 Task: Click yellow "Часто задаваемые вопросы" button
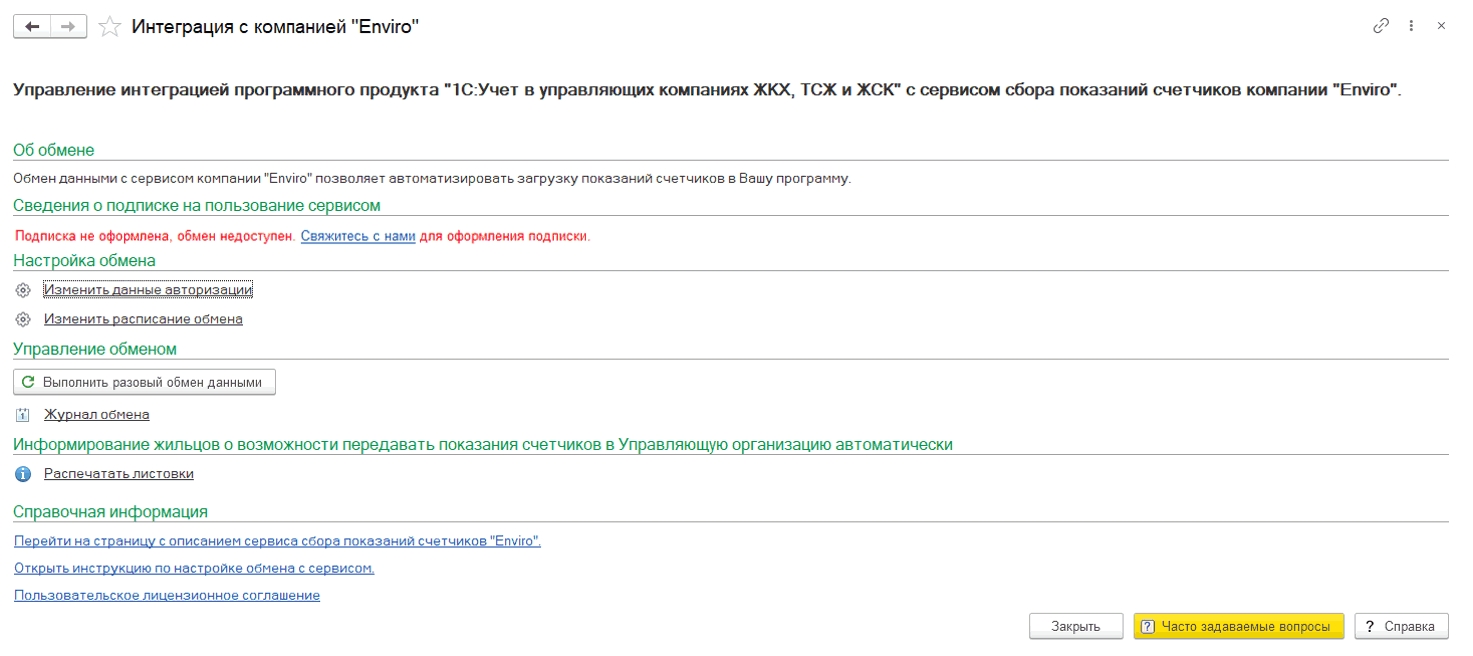[1239, 626]
